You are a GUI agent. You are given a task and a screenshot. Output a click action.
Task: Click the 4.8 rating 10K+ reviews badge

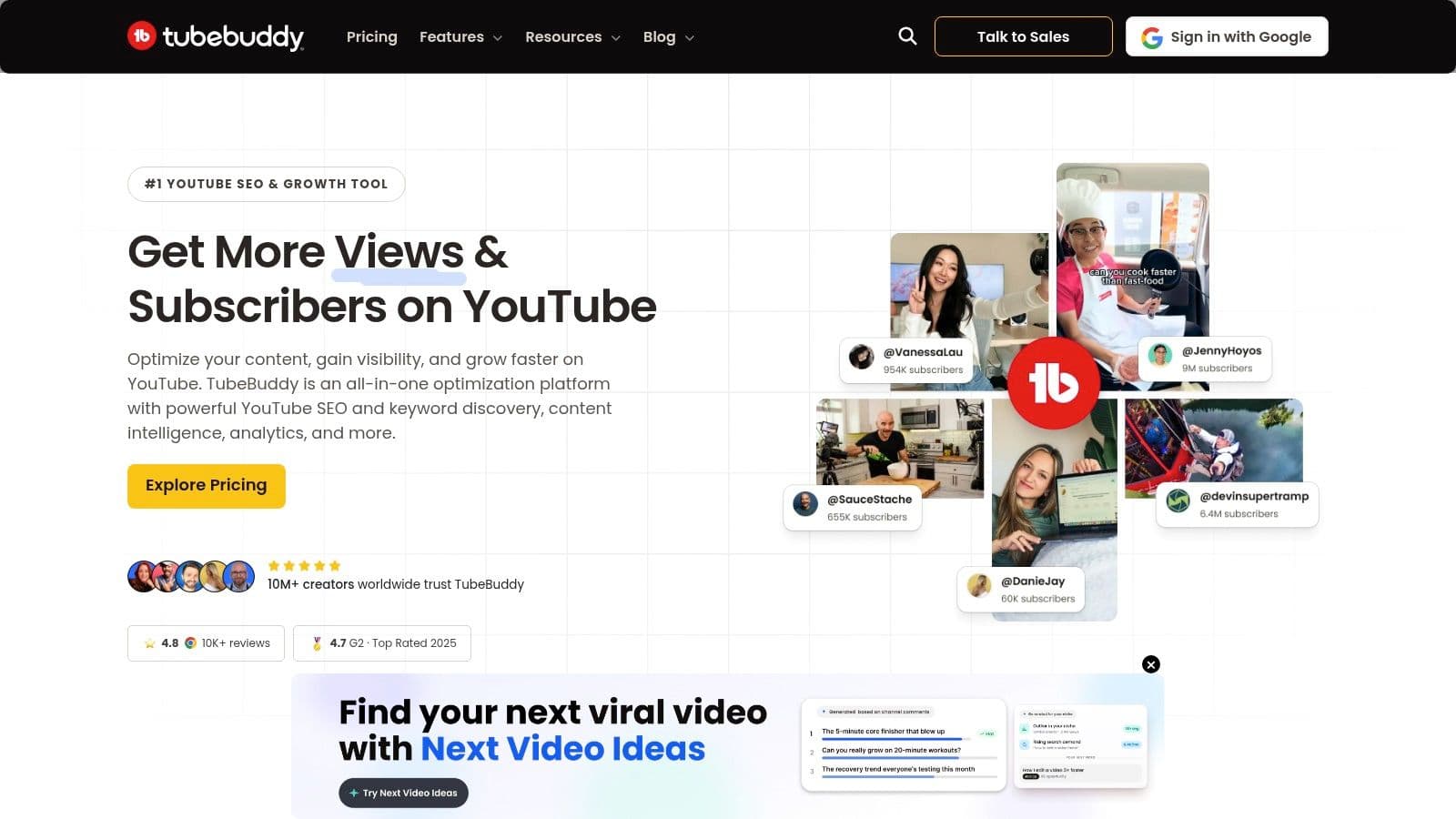coord(206,643)
